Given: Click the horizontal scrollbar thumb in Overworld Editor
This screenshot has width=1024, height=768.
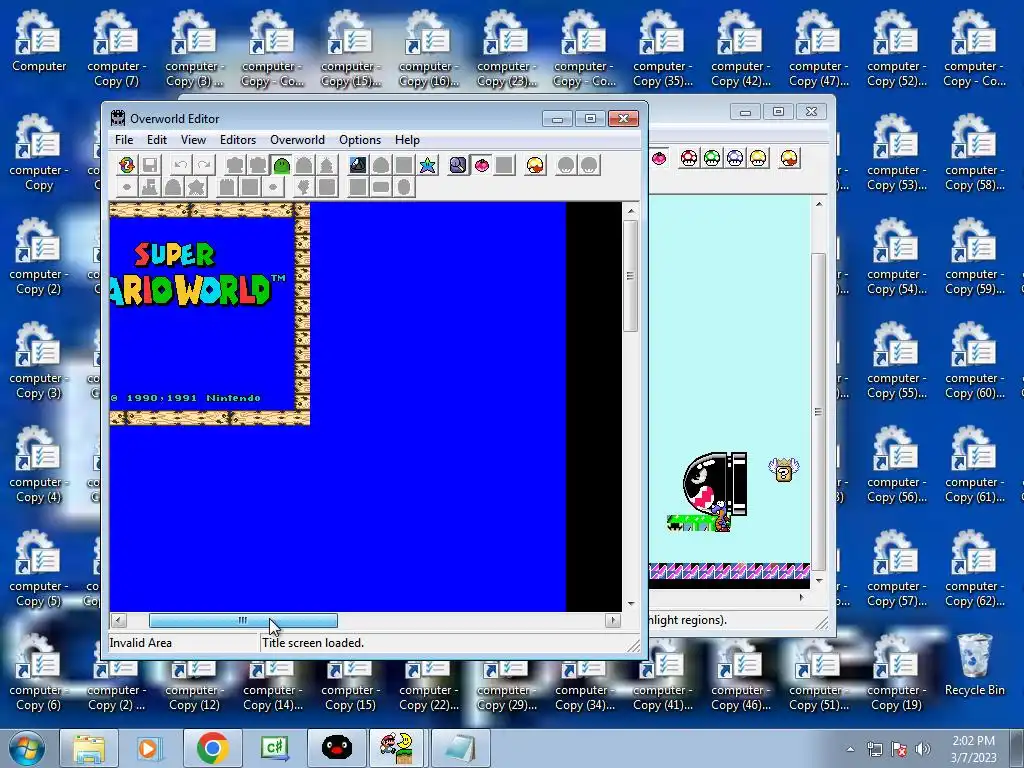Looking at the screenshot, I should pyautogui.click(x=243, y=620).
